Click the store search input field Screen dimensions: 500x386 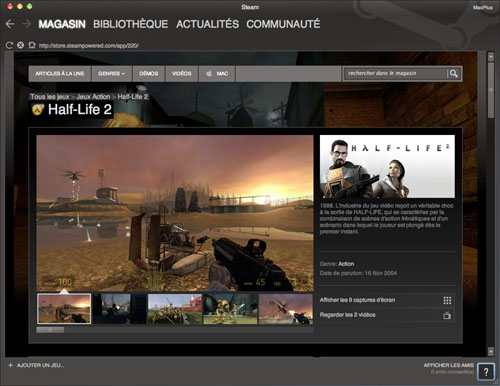click(x=396, y=73)
